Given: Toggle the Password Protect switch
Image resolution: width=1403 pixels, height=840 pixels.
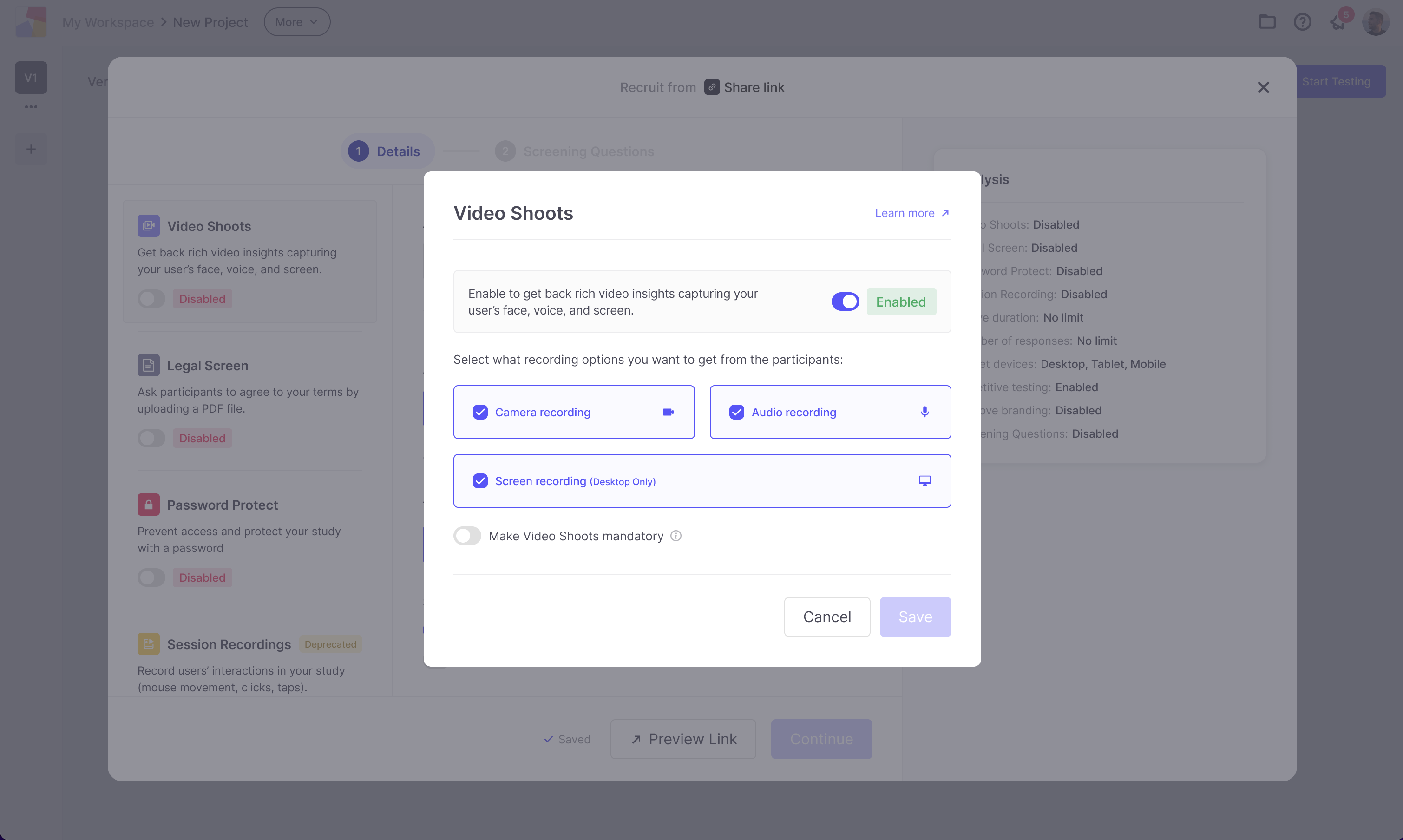Looking at the screenshot, I should pos(151,577).
